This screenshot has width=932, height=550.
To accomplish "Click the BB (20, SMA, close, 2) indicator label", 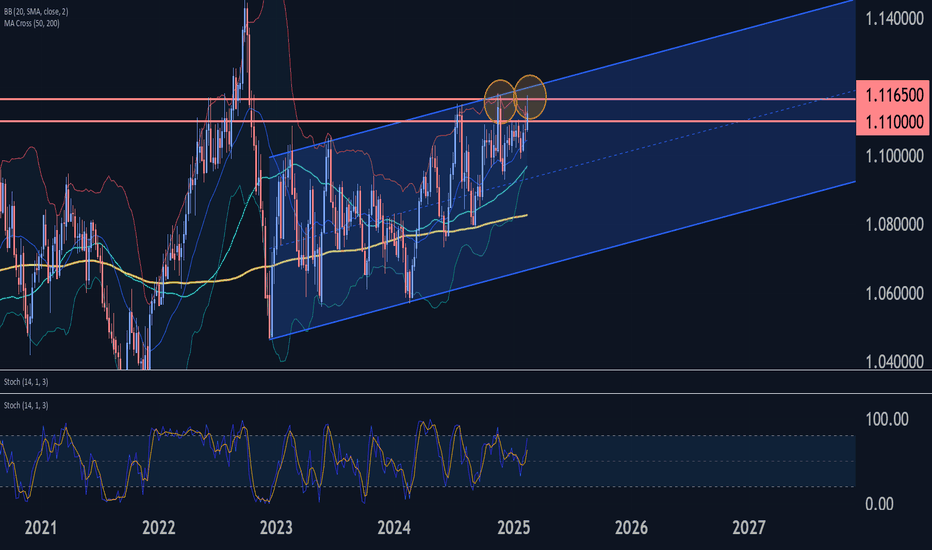I will 36,12.
